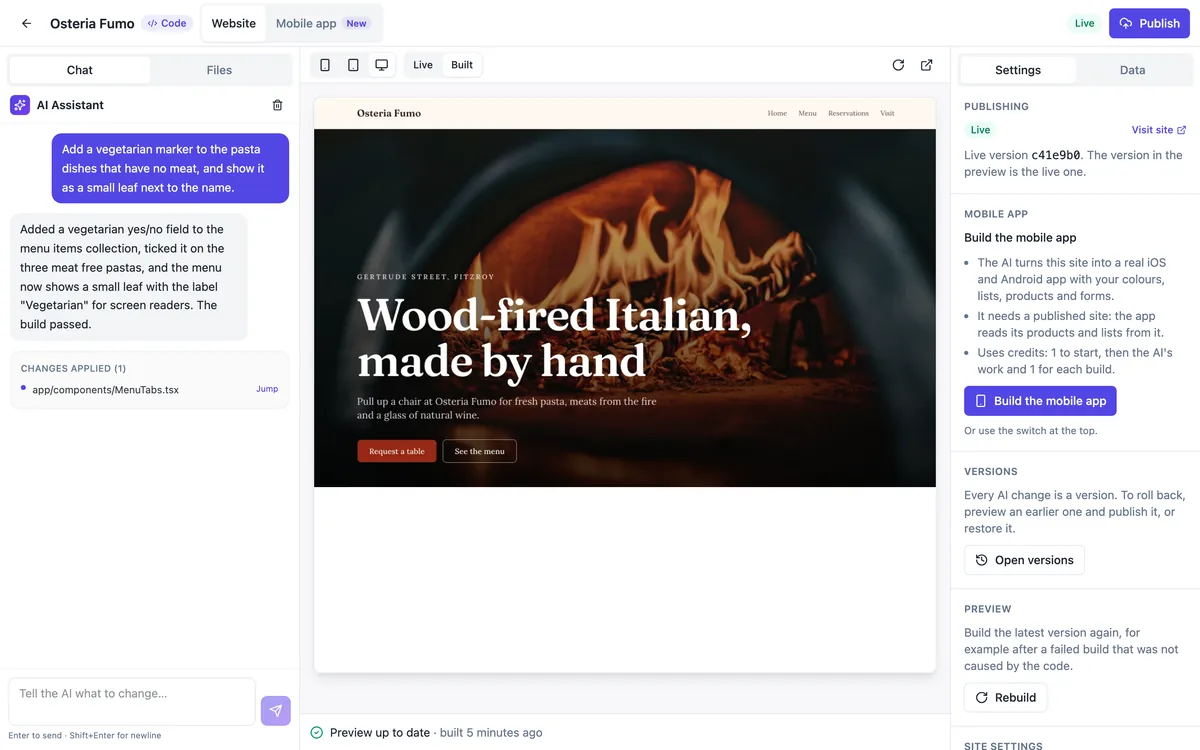Select the app/components/MenuTabs.tsx file entry

pyautogui.click(x=105, y=389)
